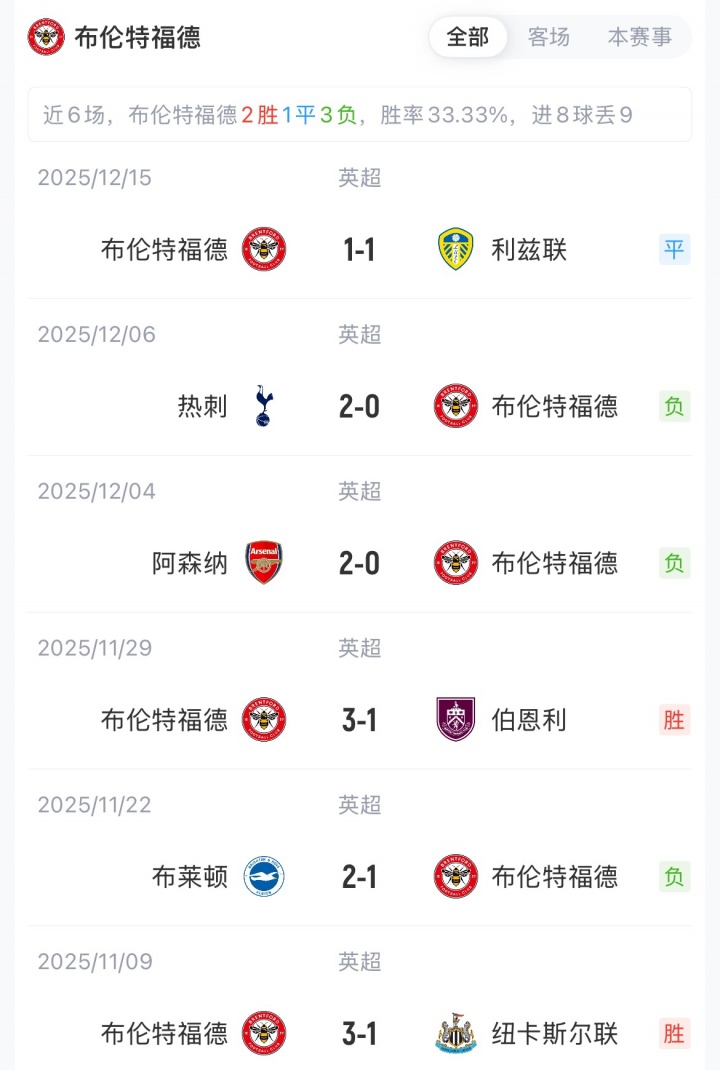Click the Brentford crest in the header

[46, 37]
